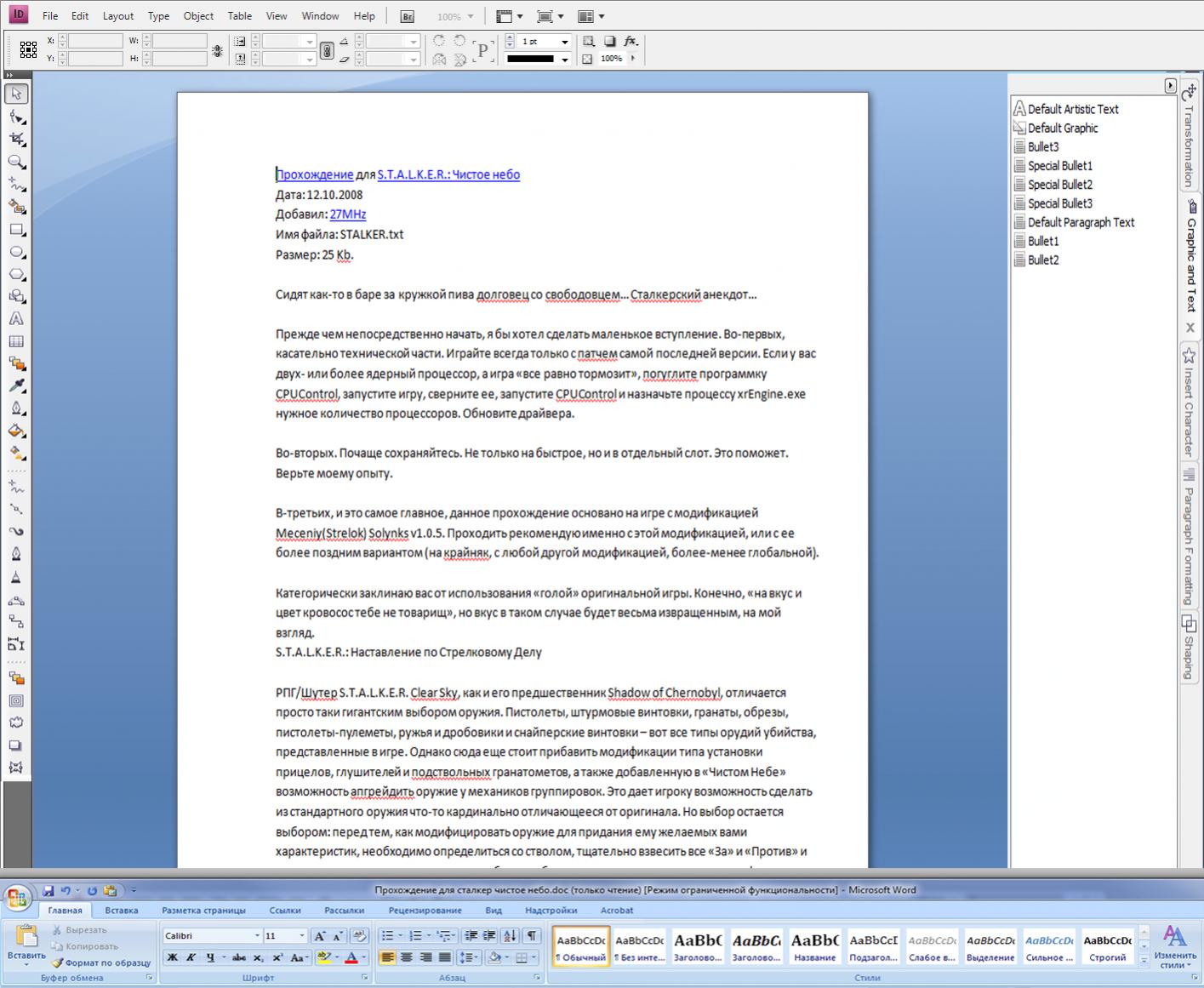Open the stroke style line dropdown

[x=564, y=60]
